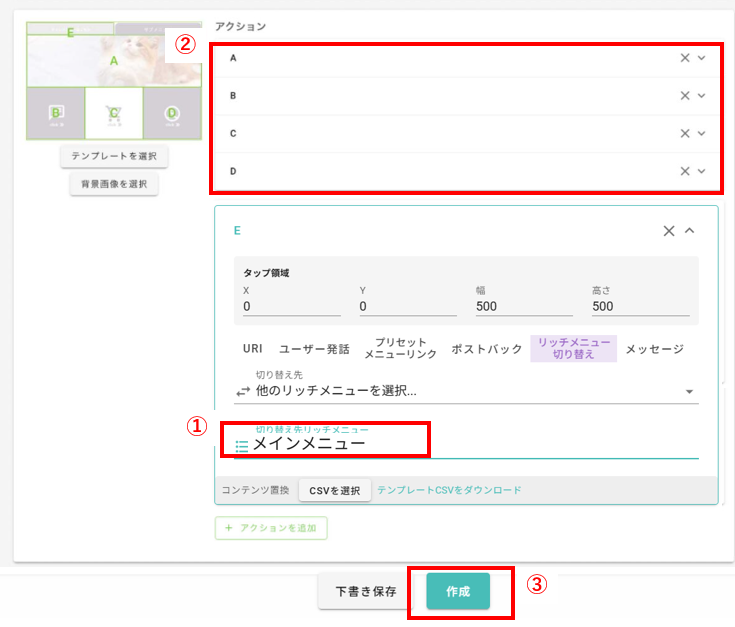The height and width of the screenshot is (627, 735).
Task: Expand action A chevron
Action: (702, 58)
